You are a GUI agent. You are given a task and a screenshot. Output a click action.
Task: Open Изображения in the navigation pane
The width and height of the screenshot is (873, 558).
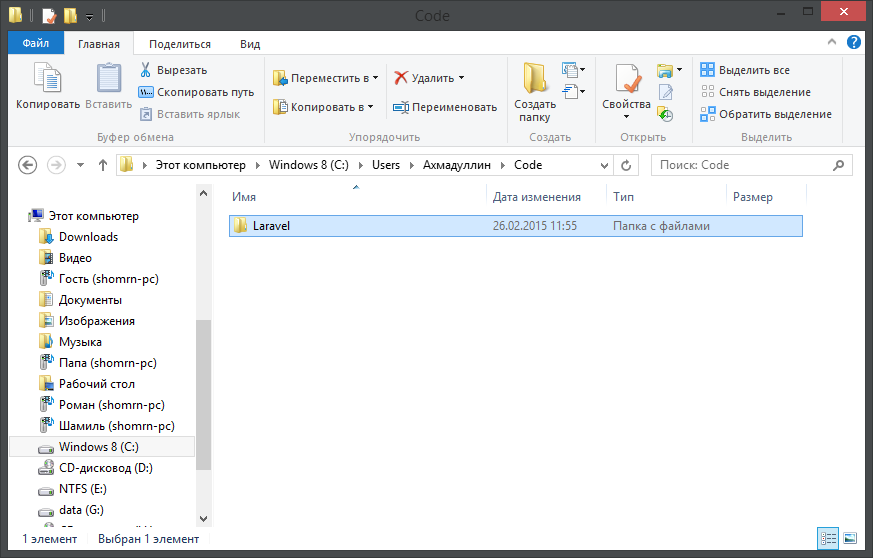pyautogui.click(x=97, y=321)
